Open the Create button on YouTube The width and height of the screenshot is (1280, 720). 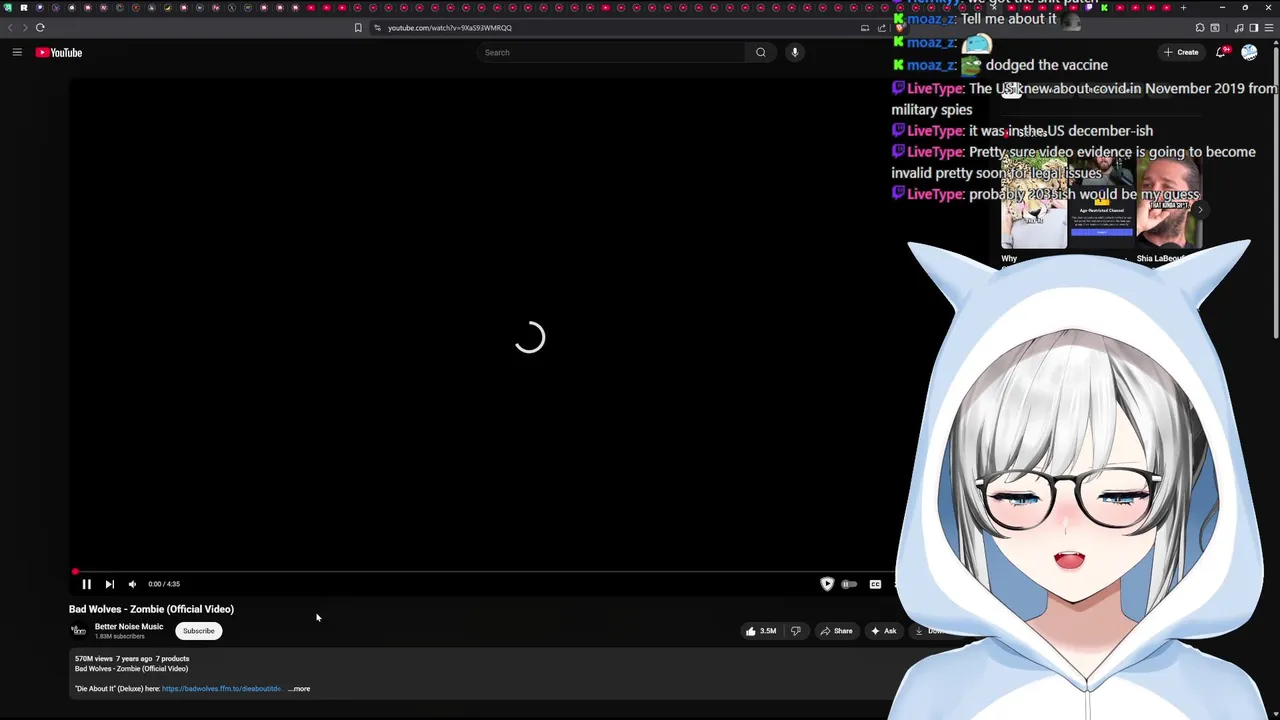click(1181, 52)
